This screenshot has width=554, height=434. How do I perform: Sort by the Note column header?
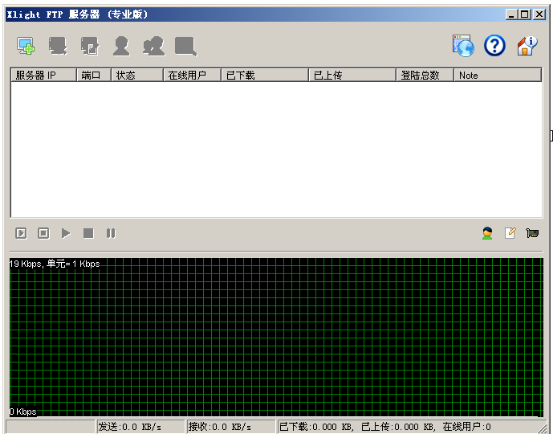(x=497, y=75)
